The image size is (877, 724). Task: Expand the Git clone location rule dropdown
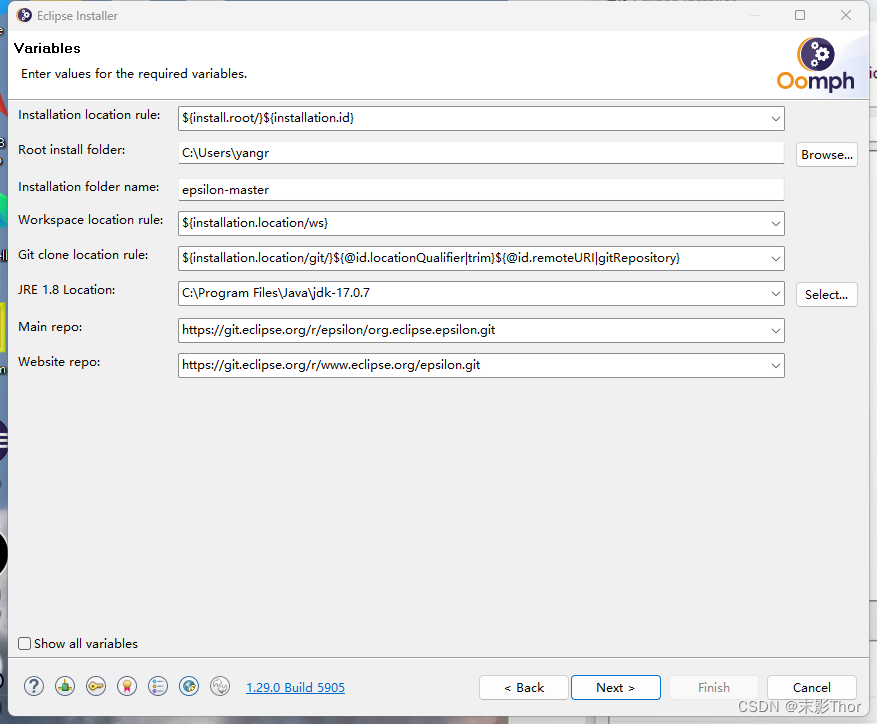pos(775,258)
